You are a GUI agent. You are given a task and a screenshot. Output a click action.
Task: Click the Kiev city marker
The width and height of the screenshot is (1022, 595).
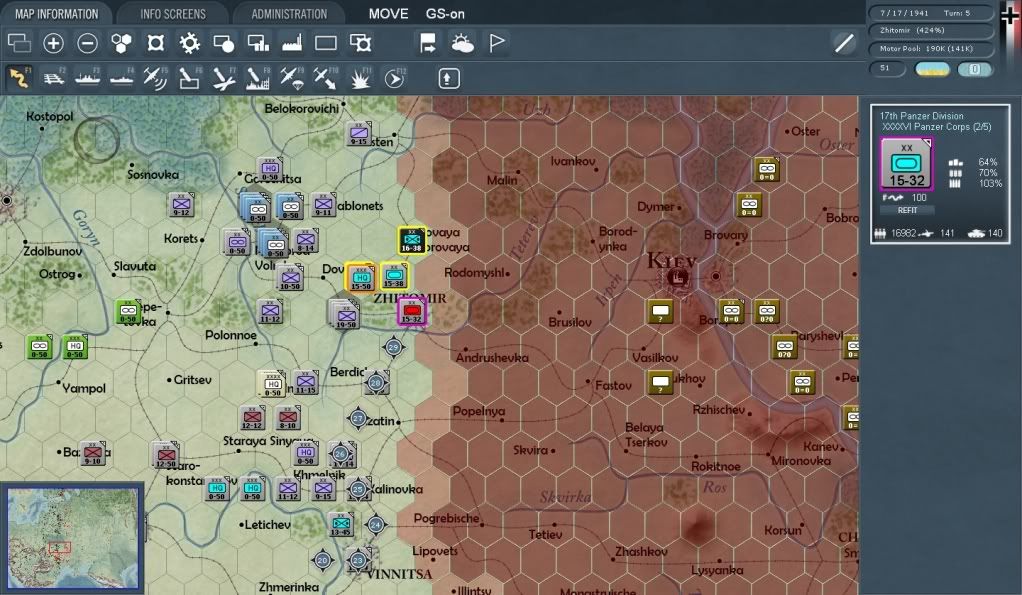[x=677, y=278]
